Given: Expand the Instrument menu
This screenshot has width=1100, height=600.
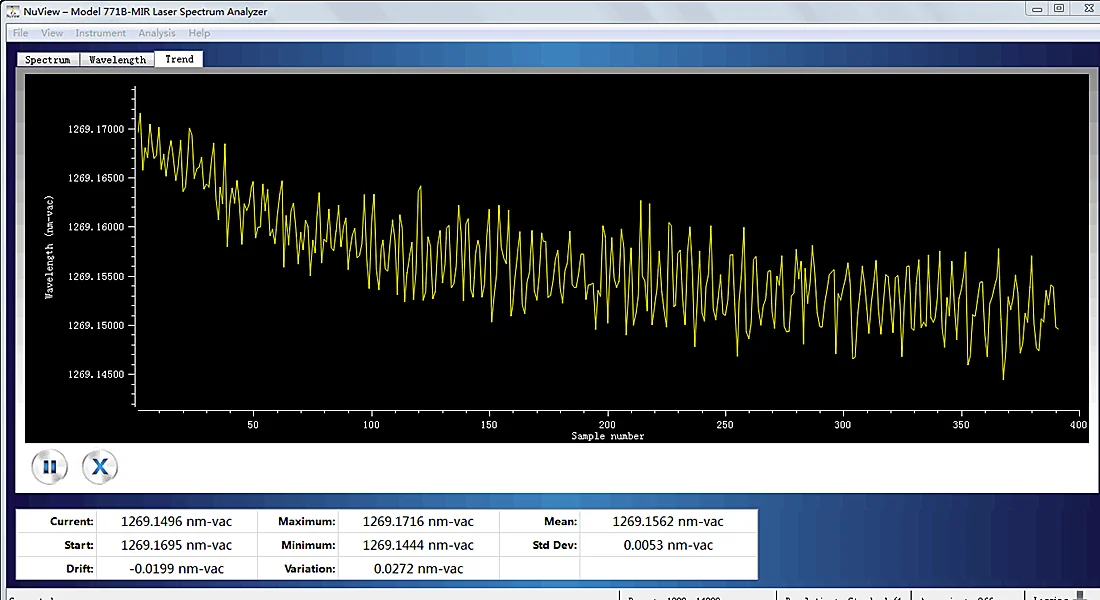Looking at the screenshot, I should [x=101, y=33].
